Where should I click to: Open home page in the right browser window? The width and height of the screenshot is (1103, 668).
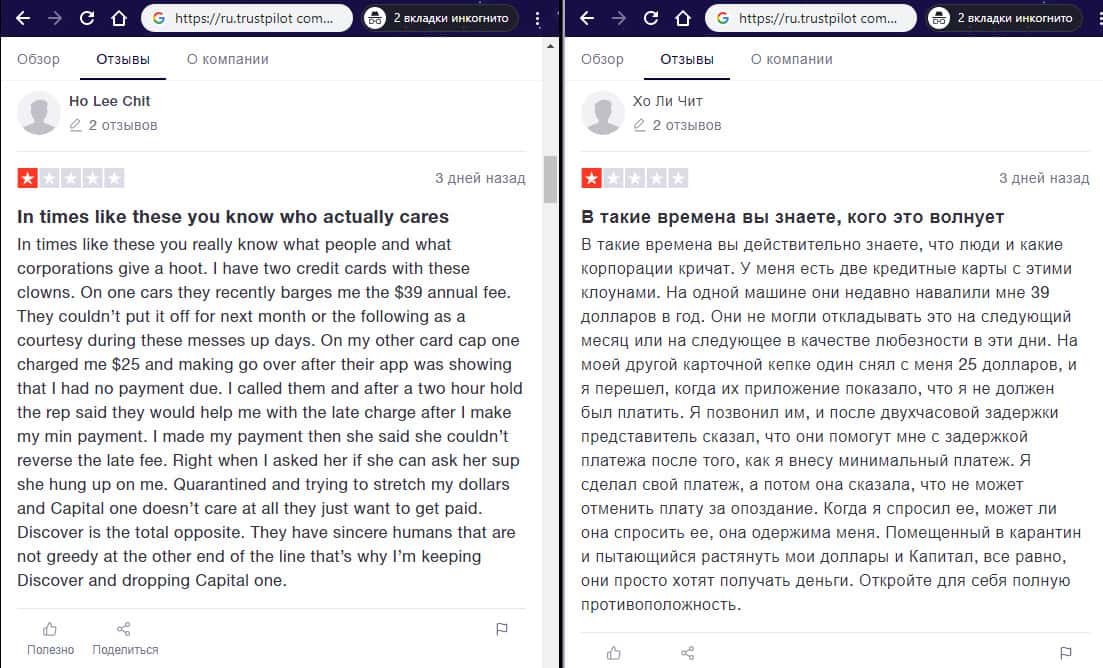[x=683, y=18]
